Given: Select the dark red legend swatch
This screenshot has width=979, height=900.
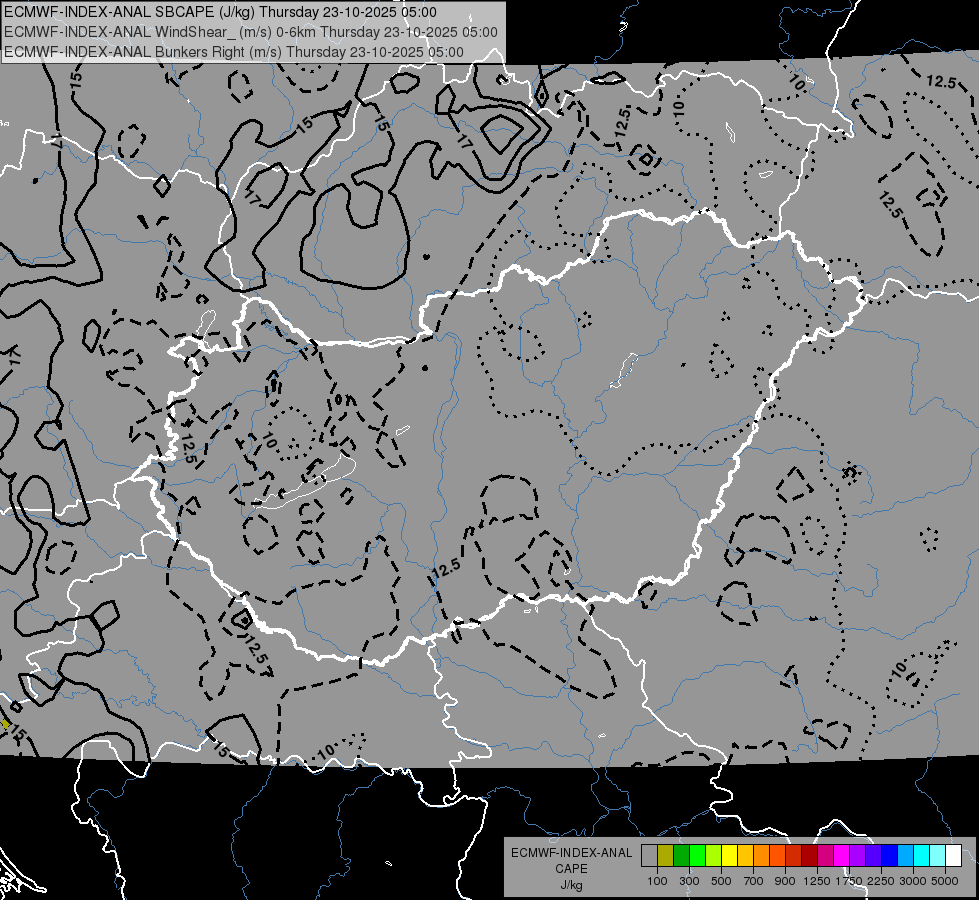Looking at the screenshot, I should [x=810, y=855].
